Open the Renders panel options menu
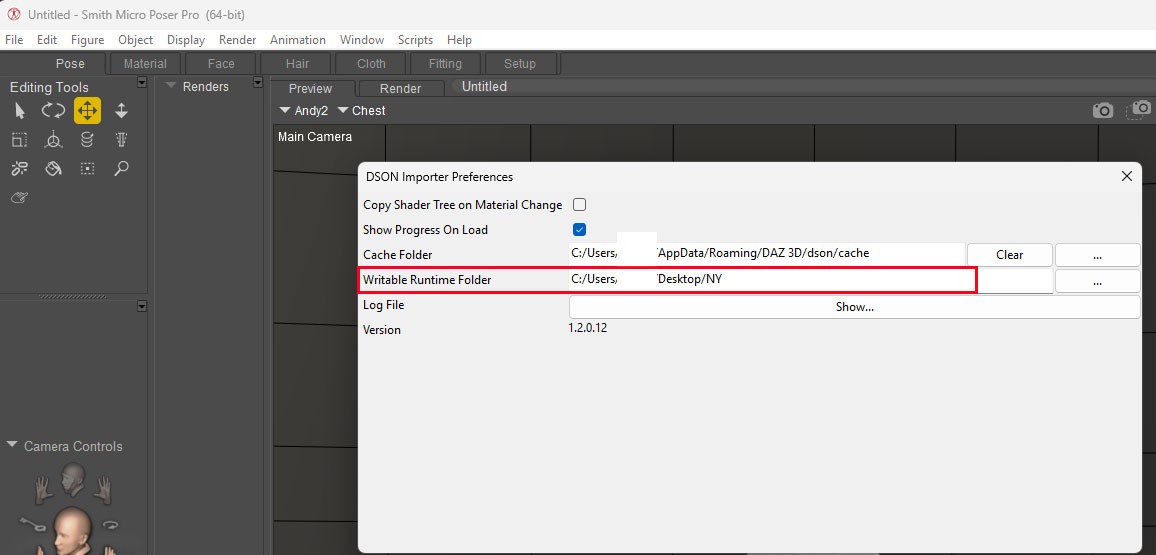Viewport: 1156px width, 555px height. [258, 83]
